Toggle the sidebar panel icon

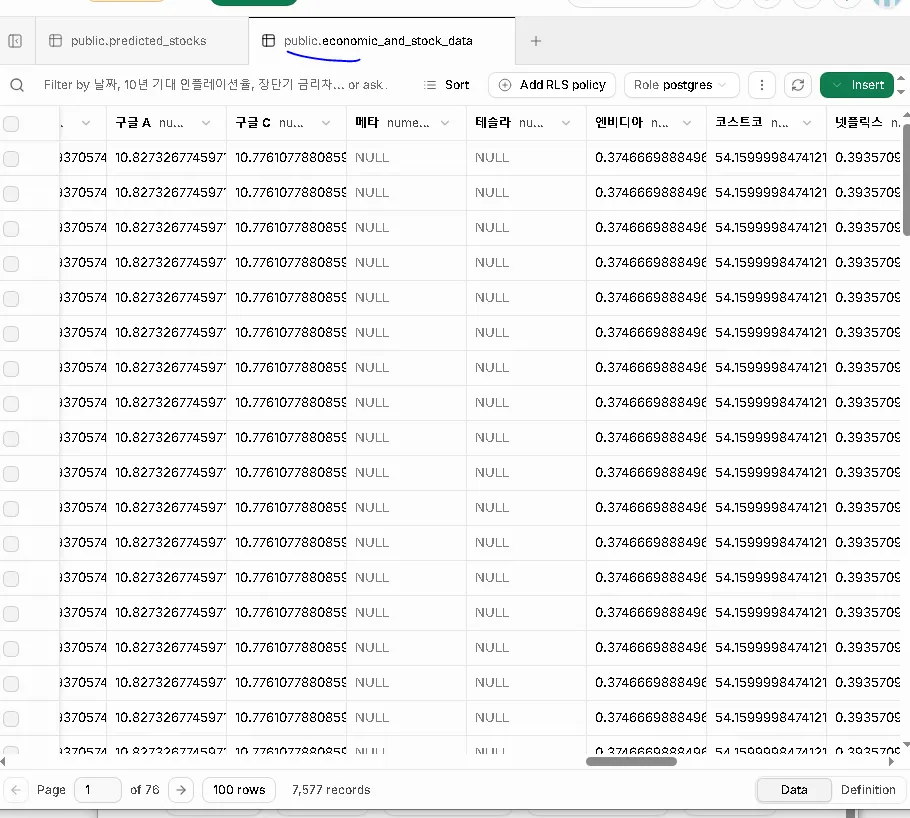tap(15, 41)
